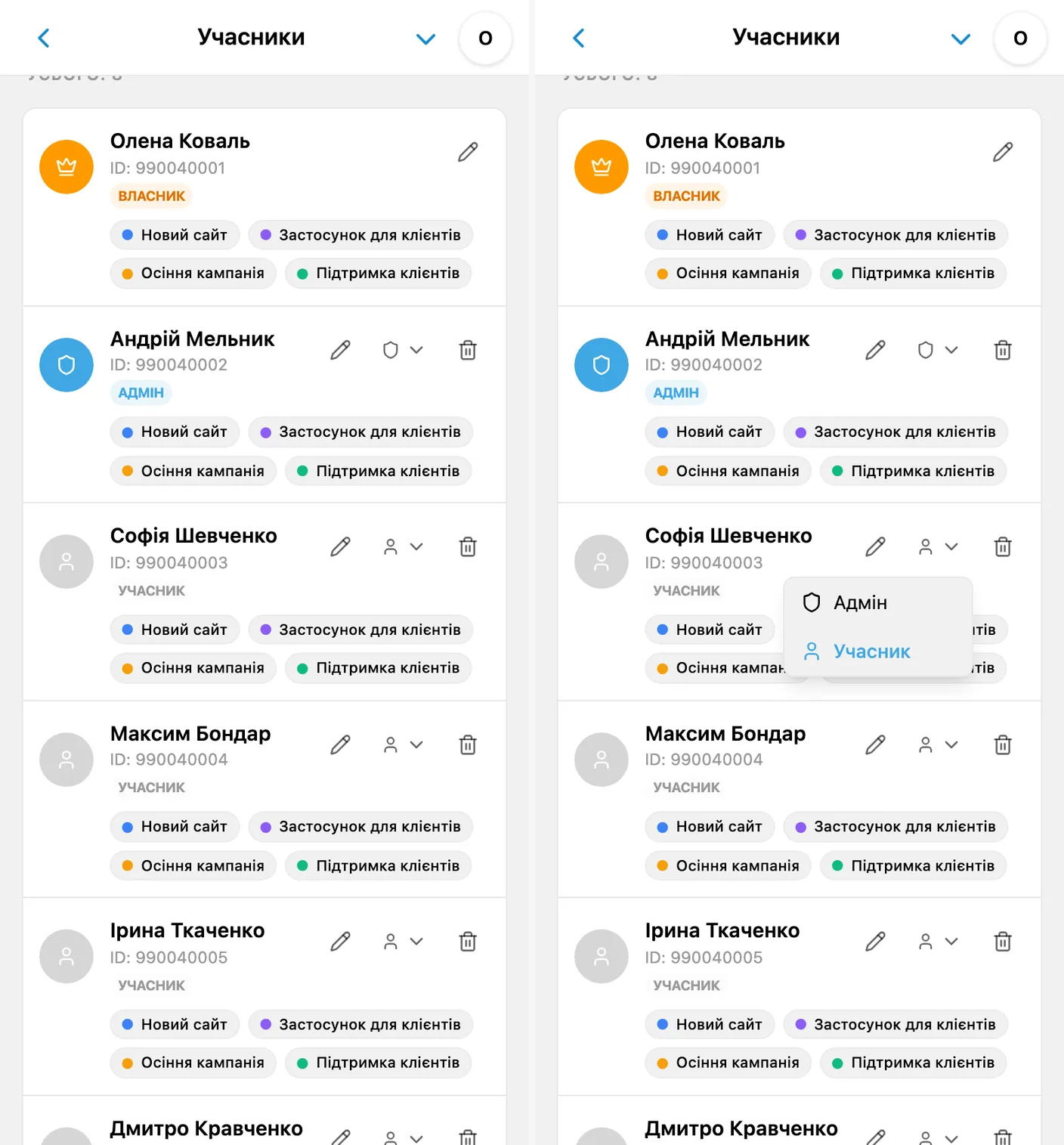This screenshot has height=1145, width=1064.
Task: Click Андрій Мельник's green Підтримка клієнтів tag, right screen
Action: pyautogui.click(x=913, y=471)
